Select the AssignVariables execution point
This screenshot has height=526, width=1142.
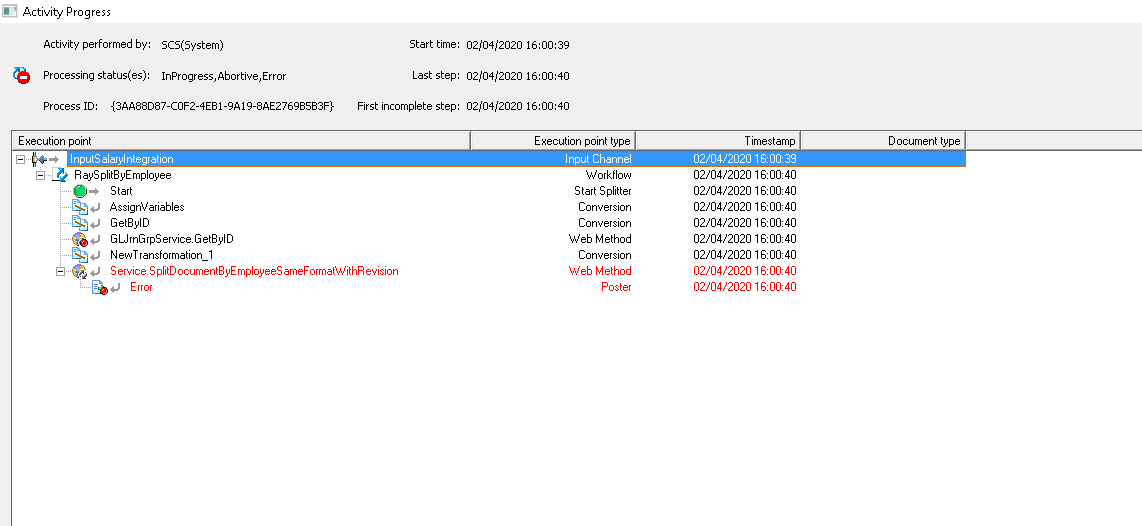[x=147, y=207]
